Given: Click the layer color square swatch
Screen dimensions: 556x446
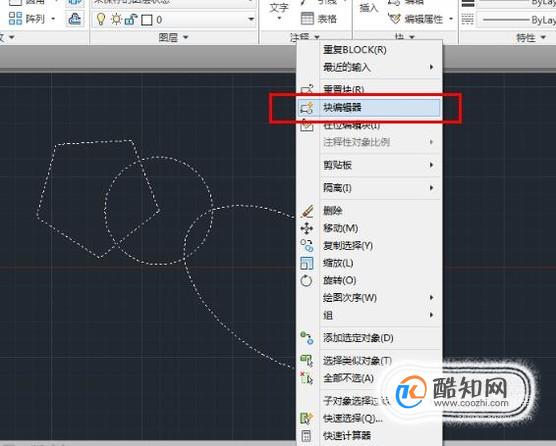Looking at the screenshot, I should tap(147, 20).
